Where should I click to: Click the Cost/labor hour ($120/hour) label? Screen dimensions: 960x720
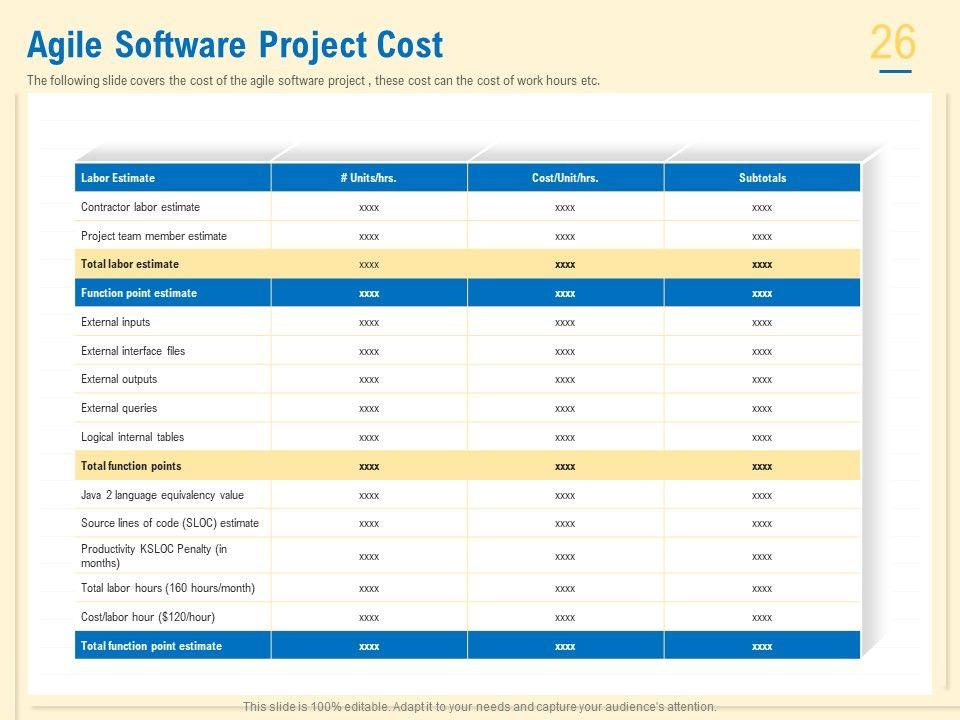point(148,617)
